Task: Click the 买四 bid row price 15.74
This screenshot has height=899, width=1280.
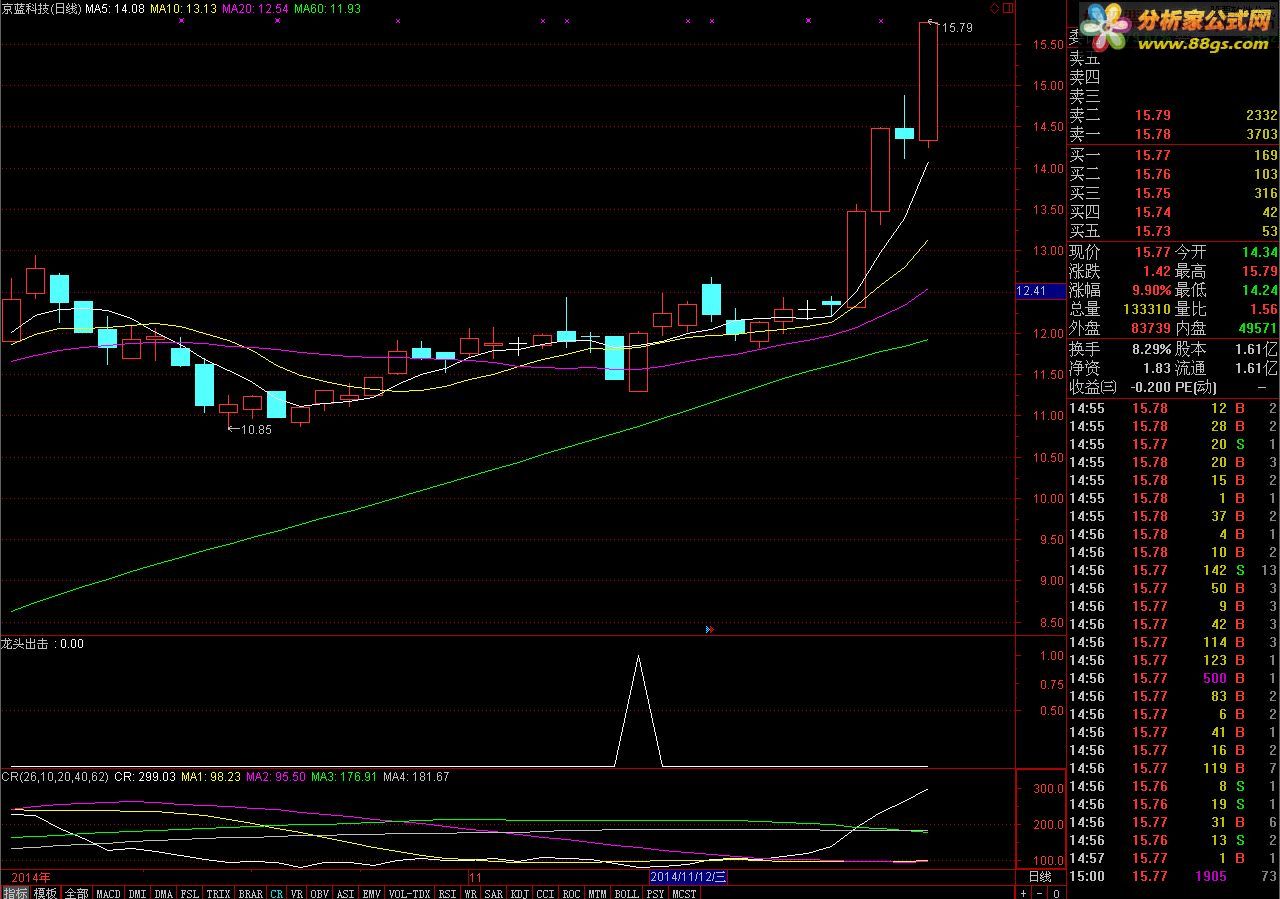Action: pos(1151,212)
